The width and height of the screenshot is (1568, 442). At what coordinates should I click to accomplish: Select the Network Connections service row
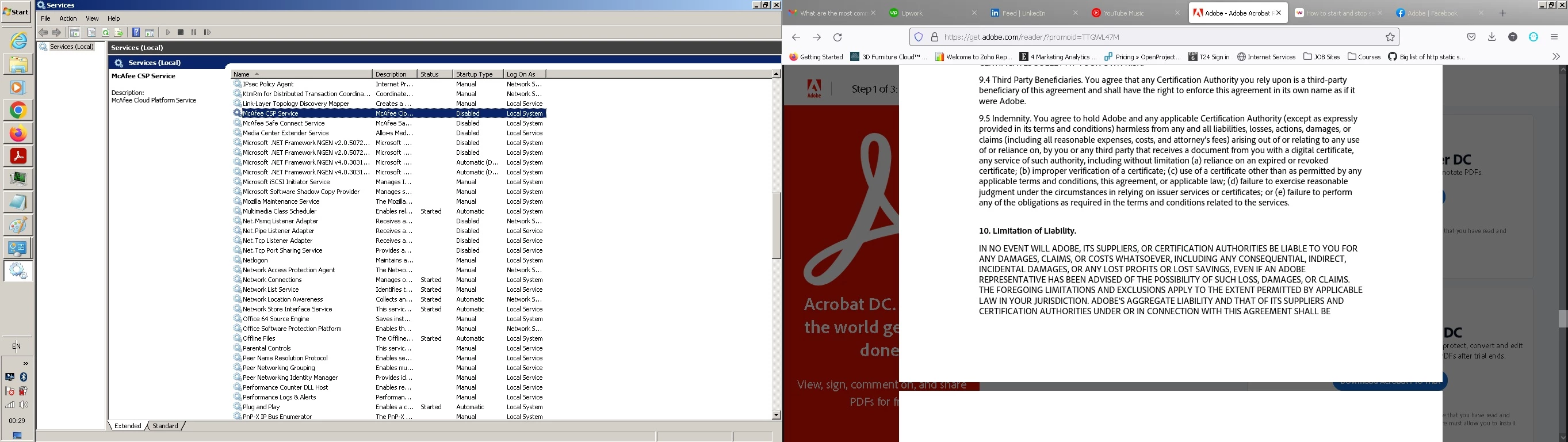click(389, 280)
